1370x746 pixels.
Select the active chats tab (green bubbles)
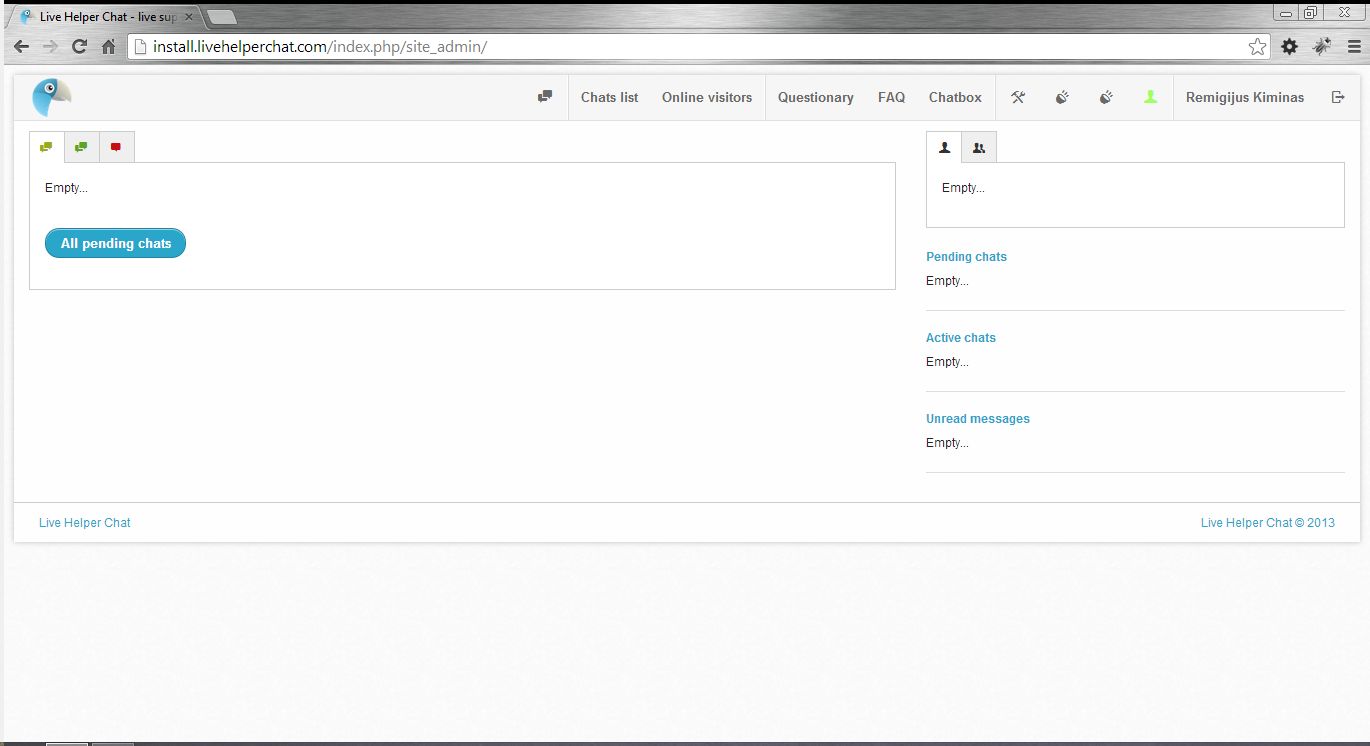click(x=81, y=147)
